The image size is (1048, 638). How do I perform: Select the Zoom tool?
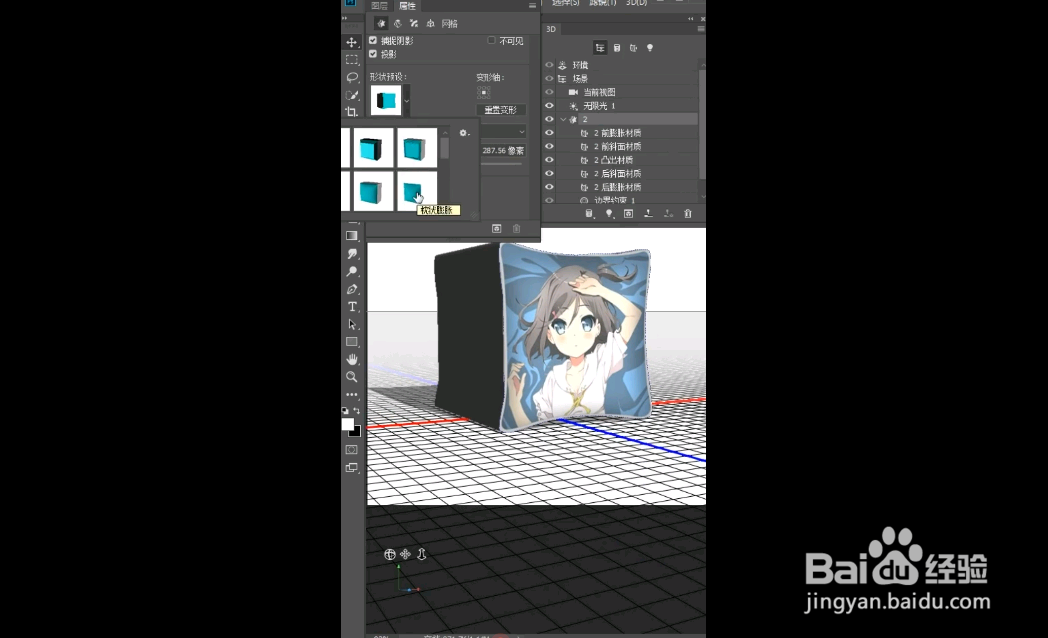[352, 377]
